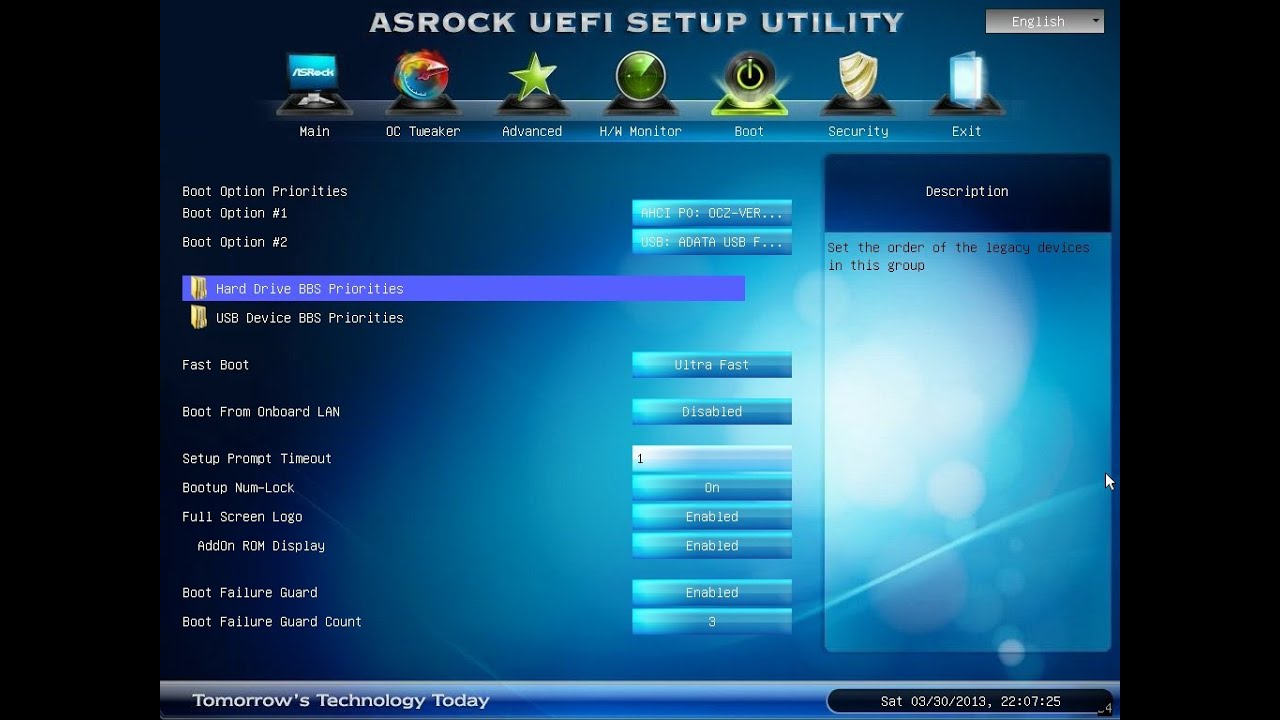Screen dimensions: 1280x720
Task: Change Boot Option #1 device
Action: click(x=712, y=213)
